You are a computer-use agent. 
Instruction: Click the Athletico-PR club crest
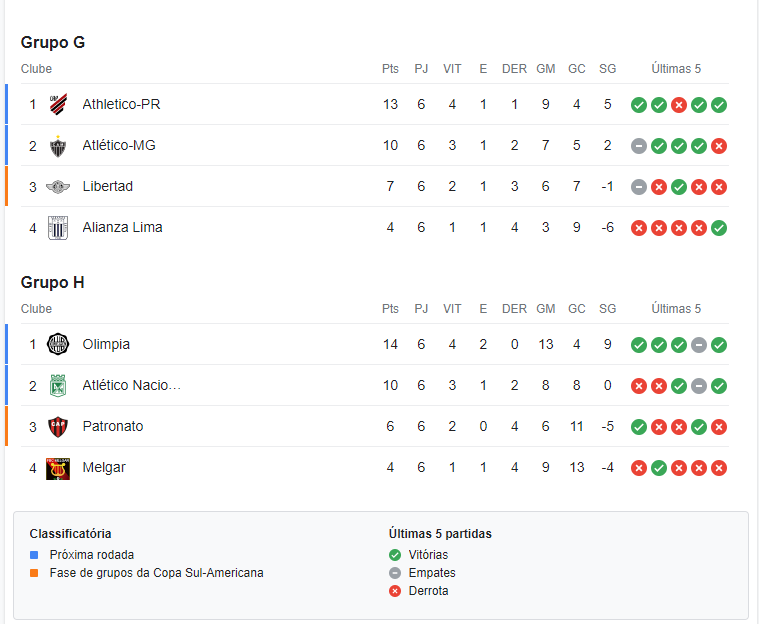(x=58, y=104)
